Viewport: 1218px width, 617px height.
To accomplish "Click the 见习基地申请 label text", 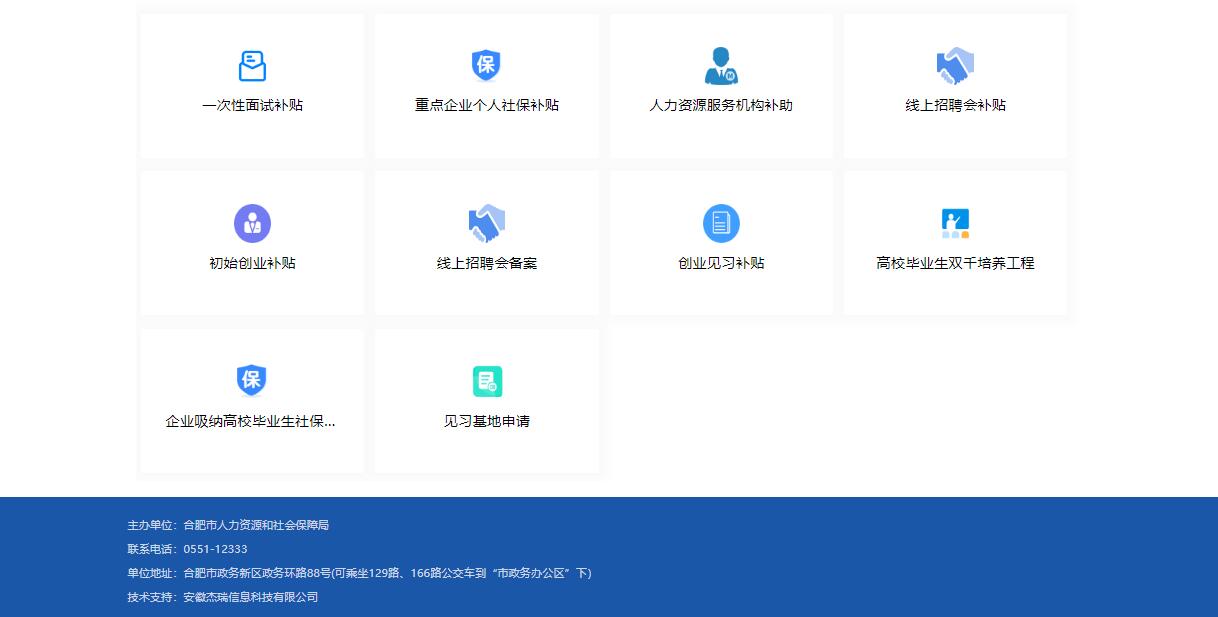I will click(x=486, y=421).
